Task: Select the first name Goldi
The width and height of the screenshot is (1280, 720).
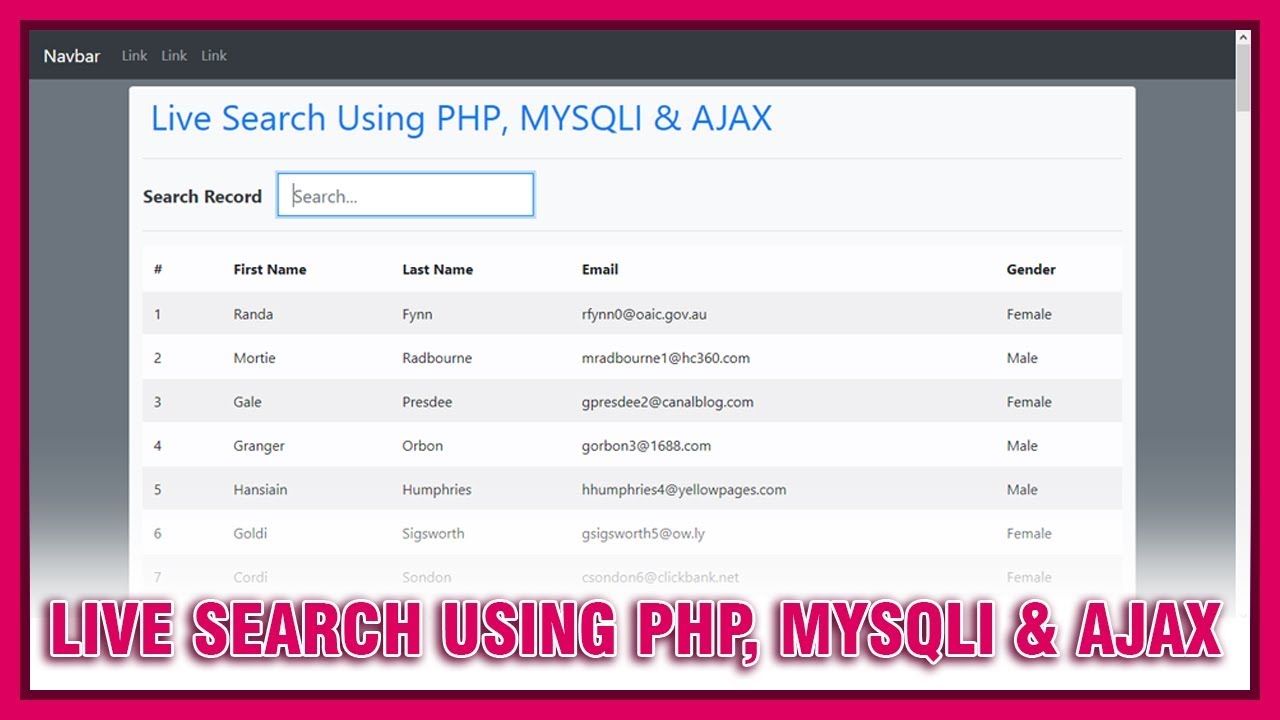Action: [250, 534]
